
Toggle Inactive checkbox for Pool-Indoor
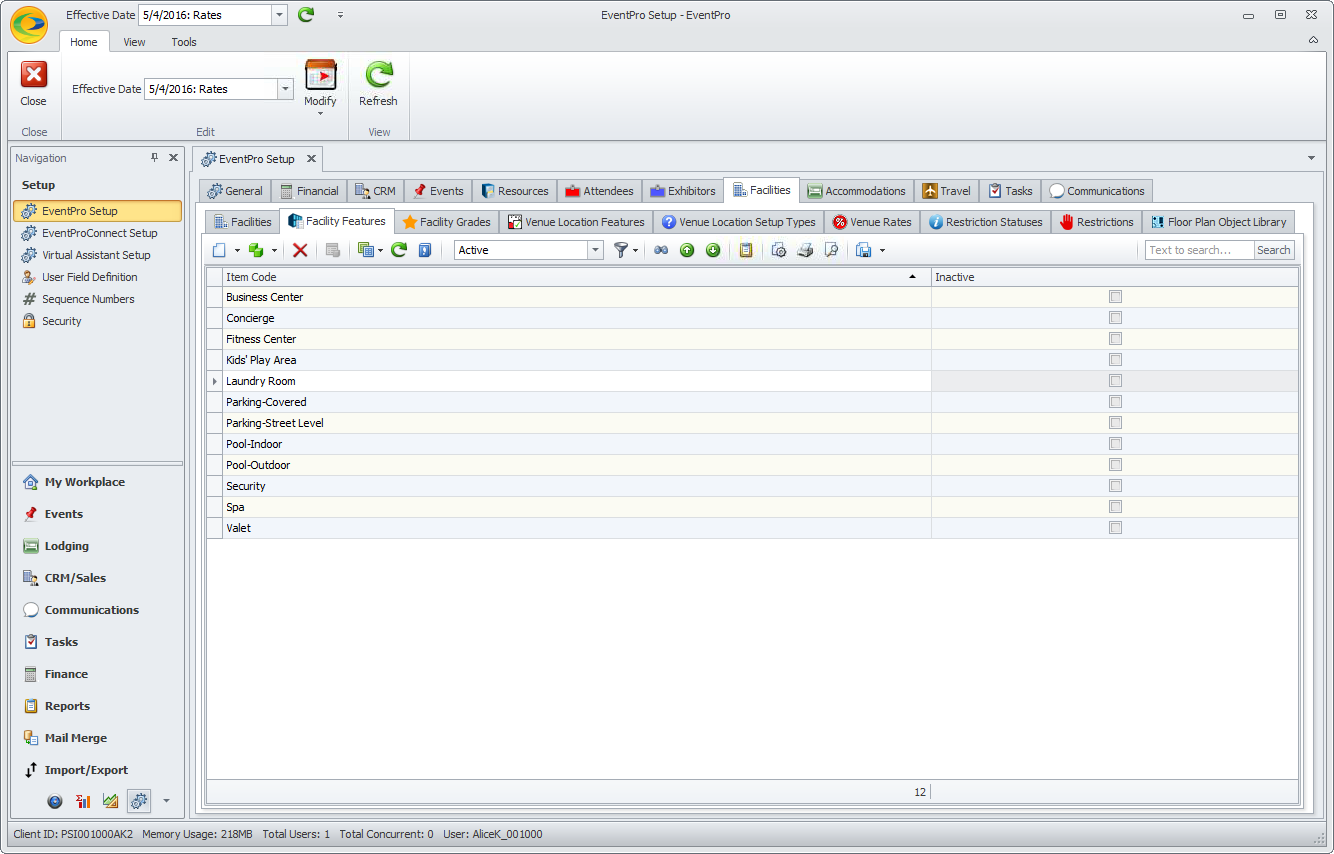coord(1115,444)
